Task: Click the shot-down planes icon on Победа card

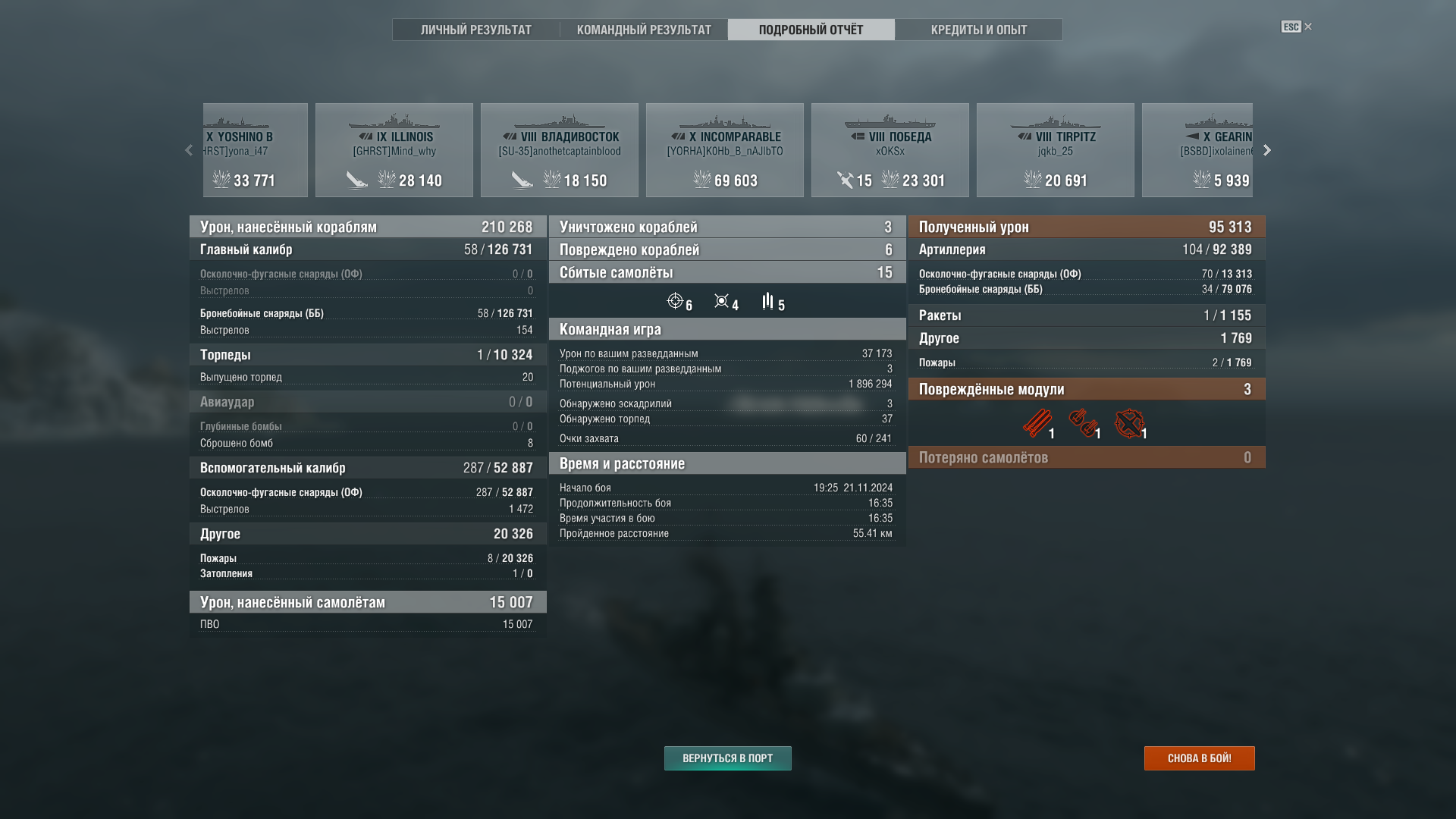Action: (845, 180)
